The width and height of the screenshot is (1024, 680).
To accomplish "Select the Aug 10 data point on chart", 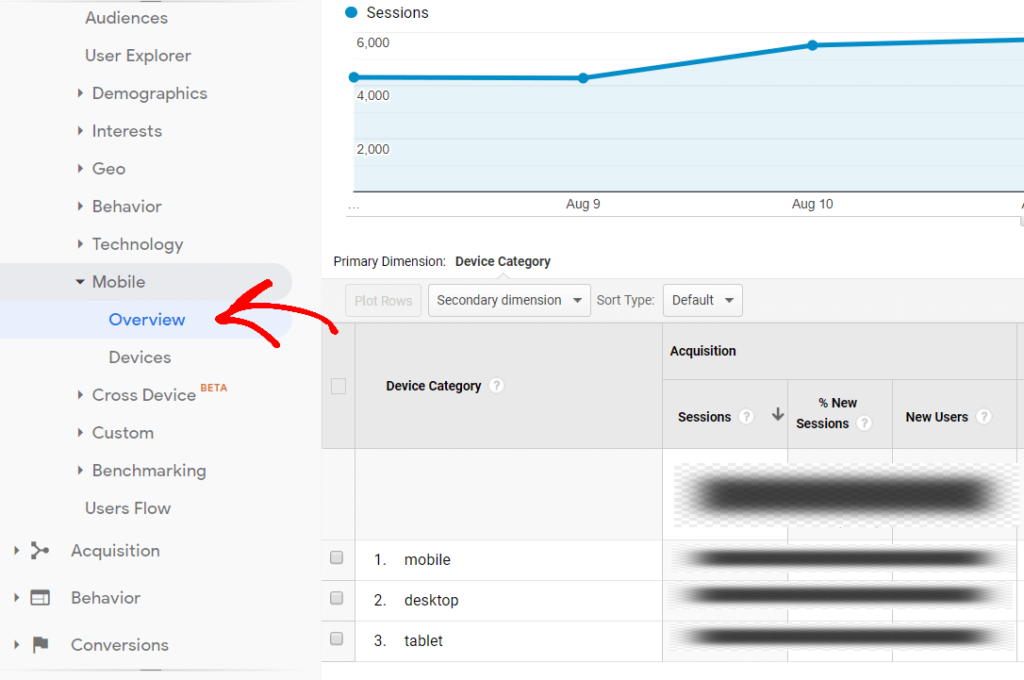I will [812, 45].
